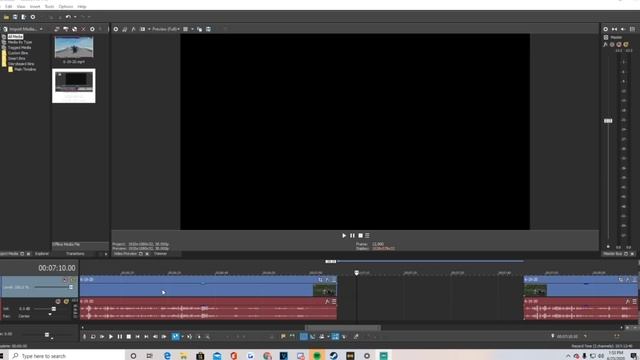
Task: Select Smart Bins tree item
Action: 16,58
